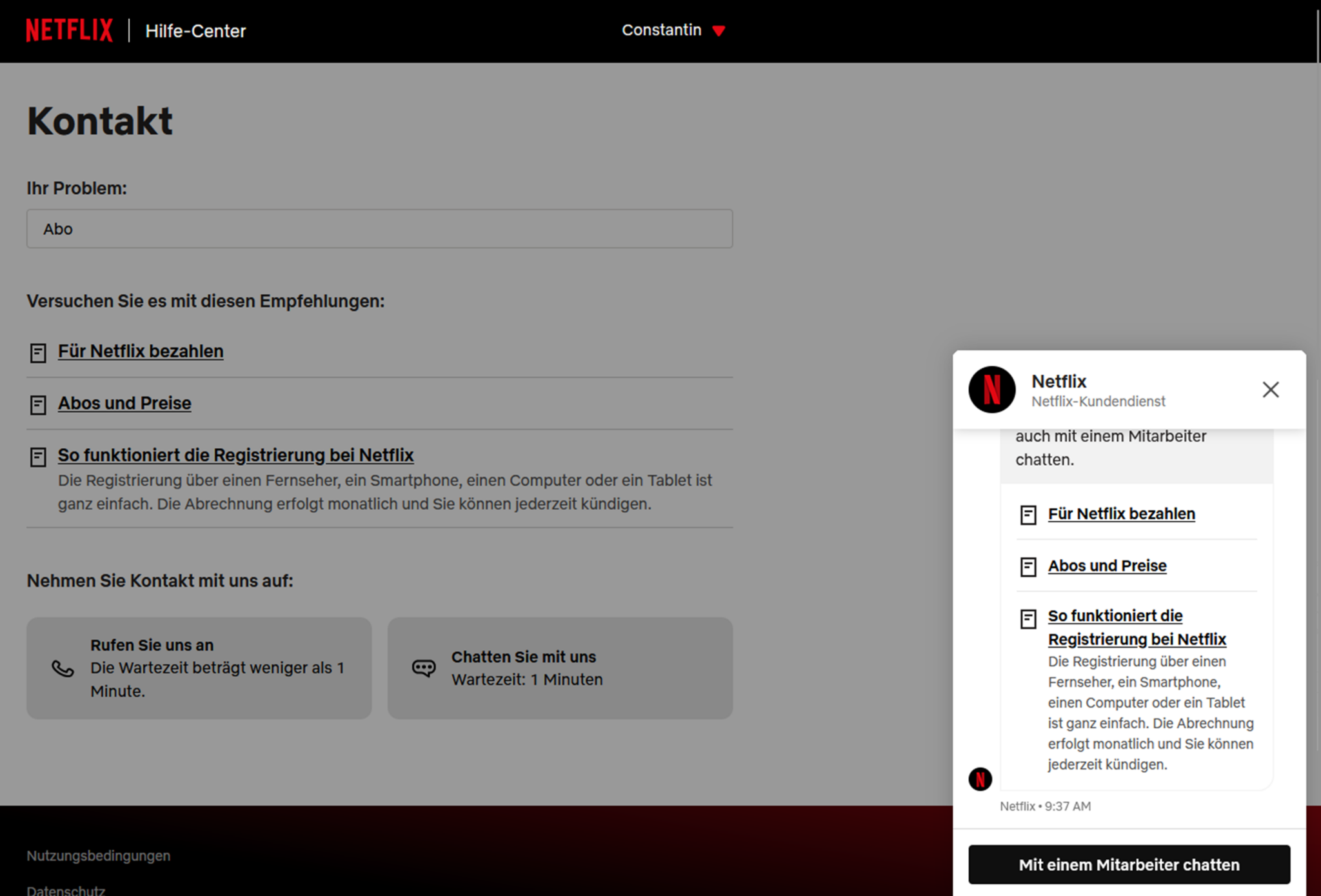Open the 'Für Netflix bezahlen' article

(141, 352)
